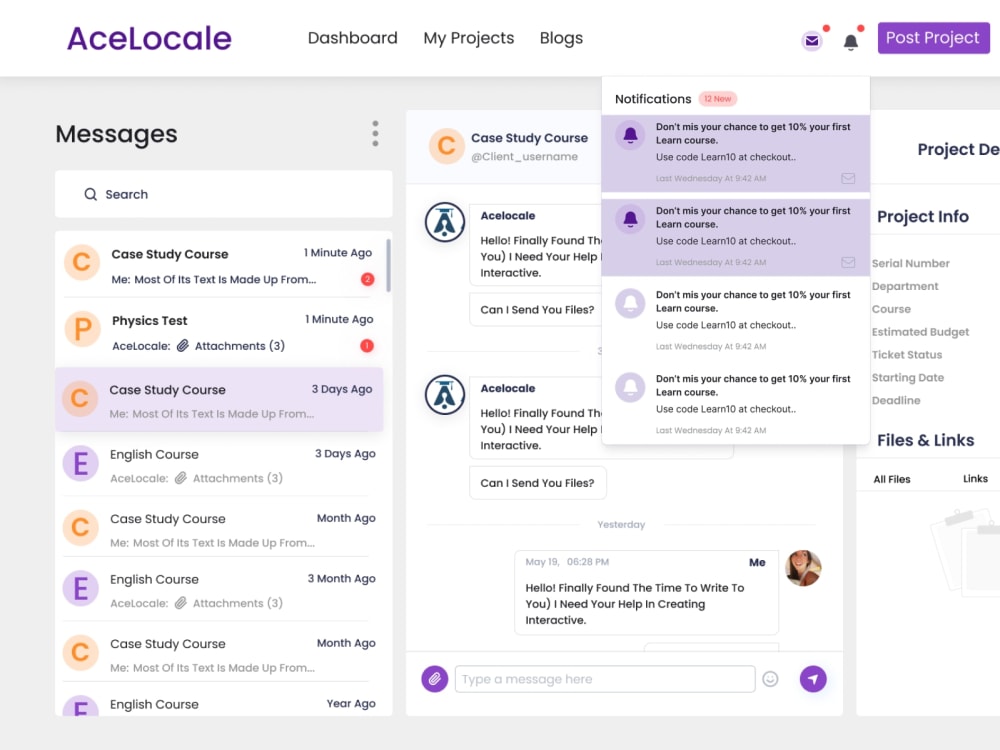Open the Physics Test conversation

click(x=219, y=332)
